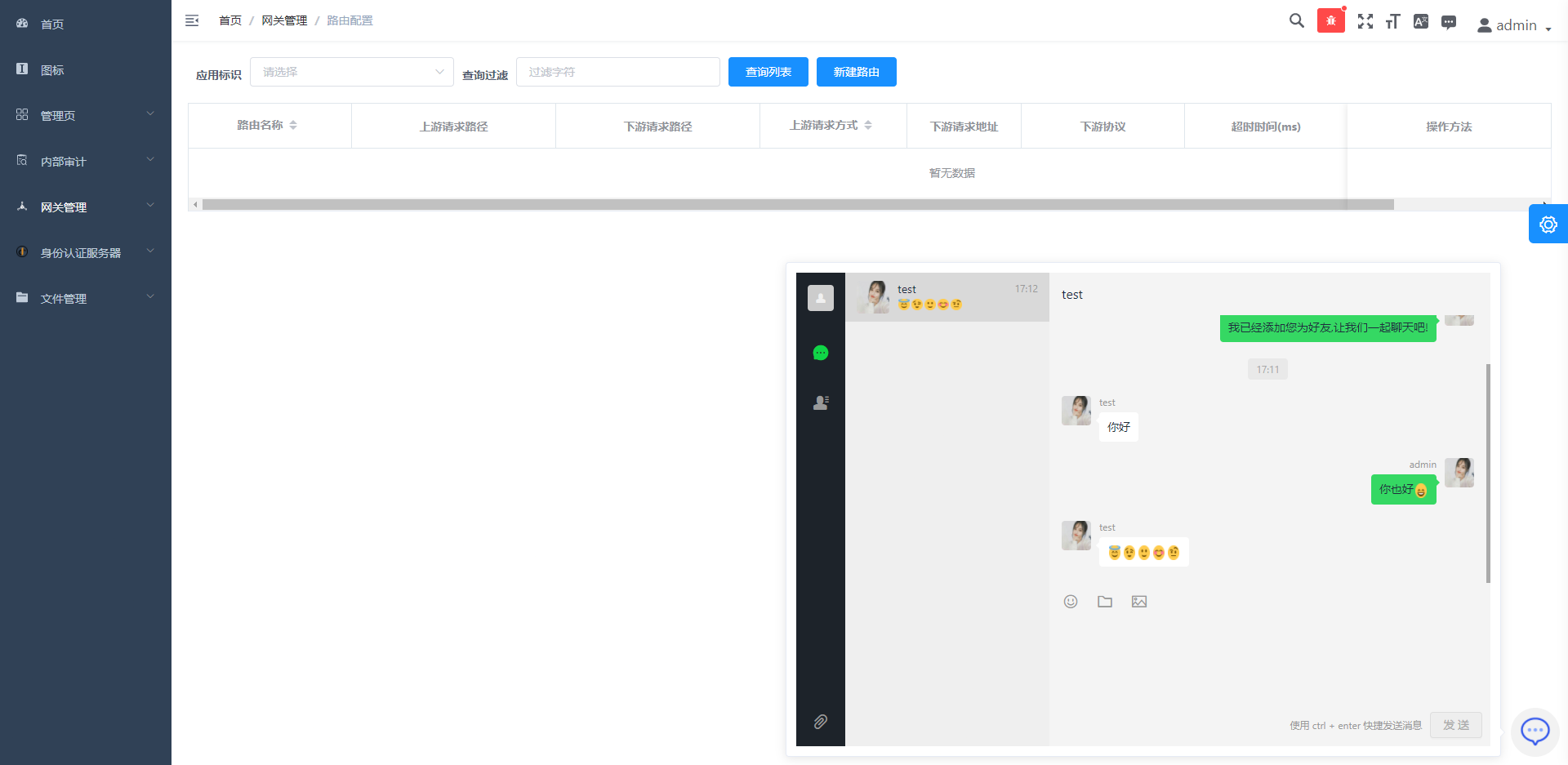Screen dimensions: 1568x765
Task: Open the 应用标识 select dropdown
Action: pos(351,72)
